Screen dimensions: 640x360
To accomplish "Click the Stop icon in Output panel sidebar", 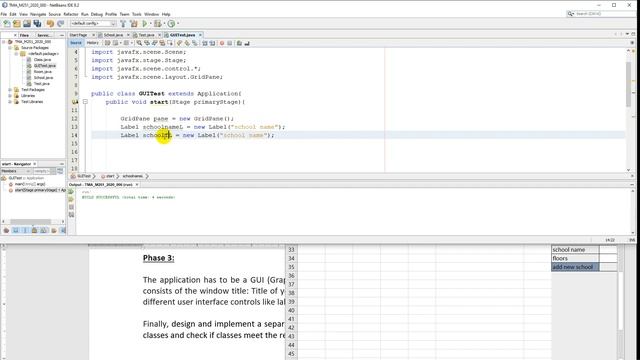I will coord(71,207).
